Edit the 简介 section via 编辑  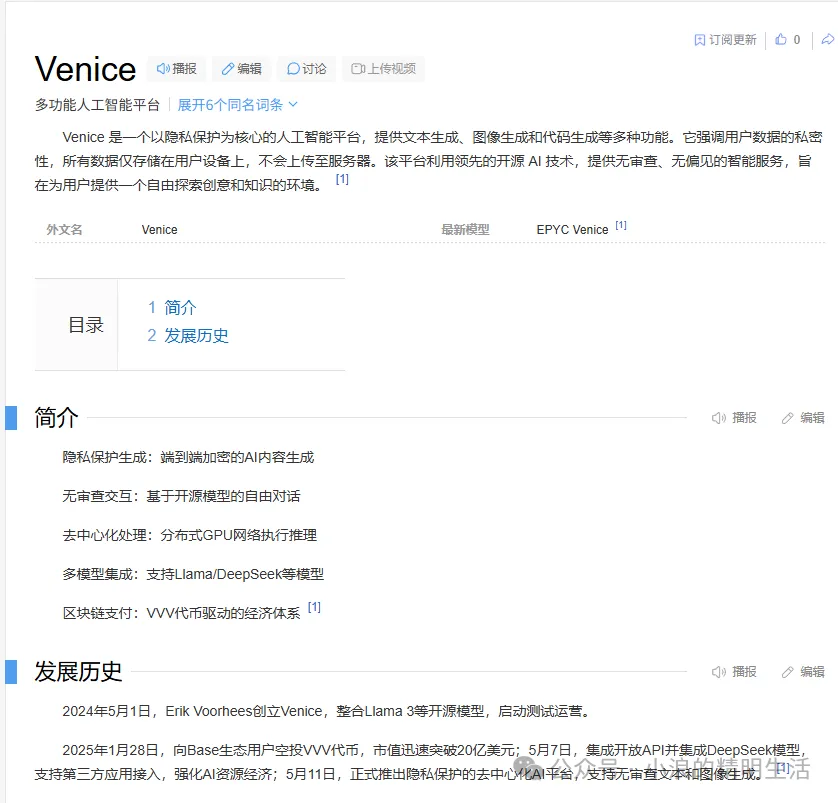coord(803,418)
